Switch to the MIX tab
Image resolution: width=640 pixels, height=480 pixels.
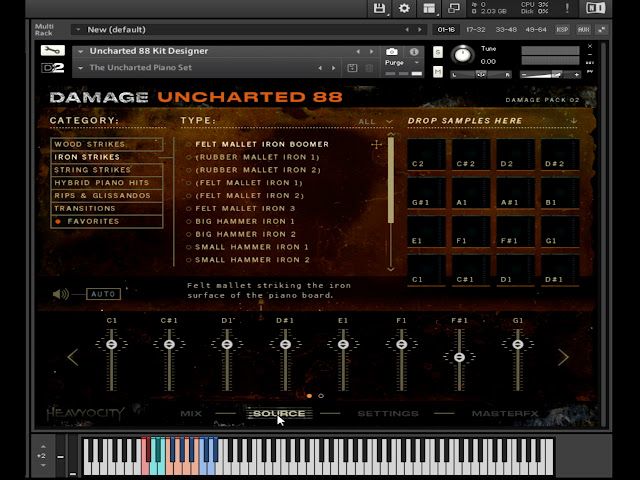(191, 413)
